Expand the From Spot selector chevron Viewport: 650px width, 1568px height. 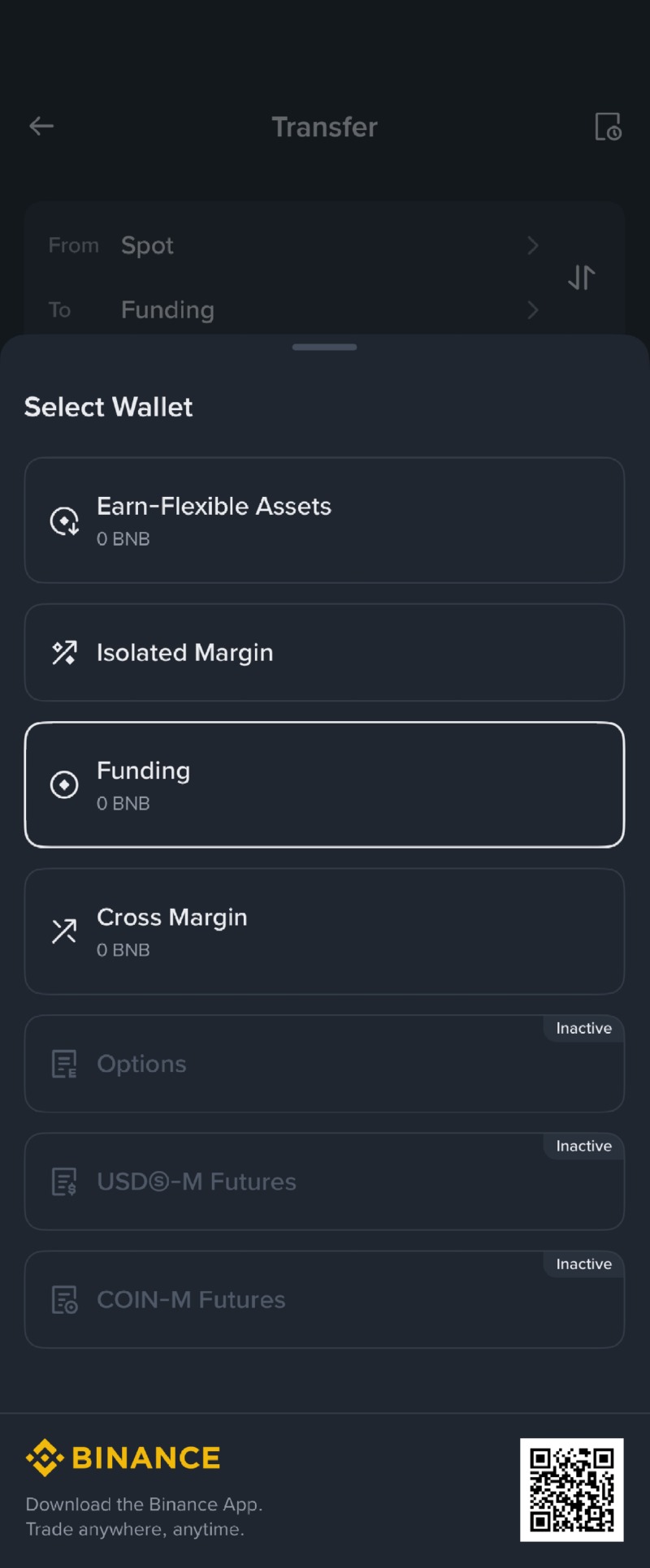533,245
